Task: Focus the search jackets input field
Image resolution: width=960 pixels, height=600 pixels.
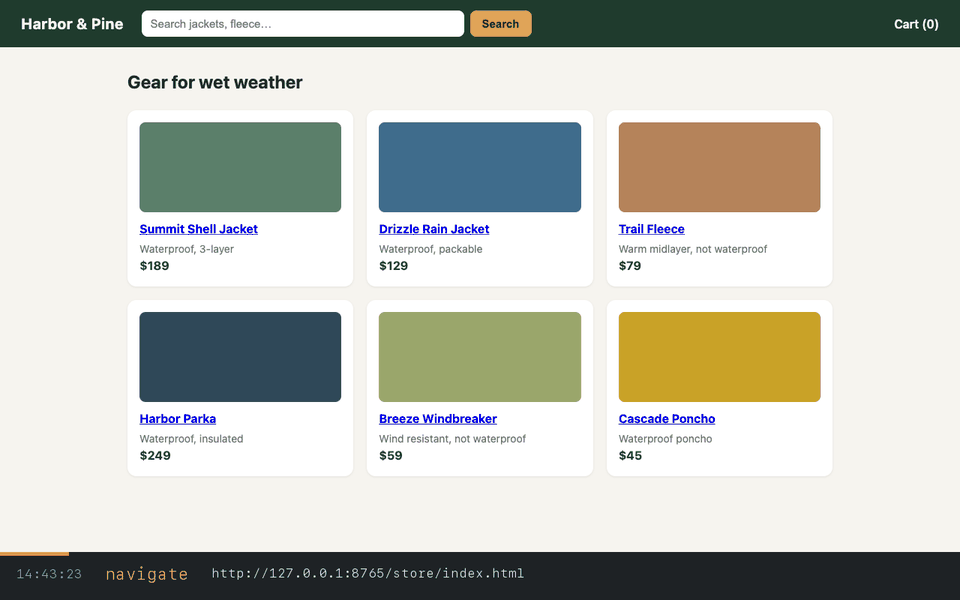Action: [302, 24]
